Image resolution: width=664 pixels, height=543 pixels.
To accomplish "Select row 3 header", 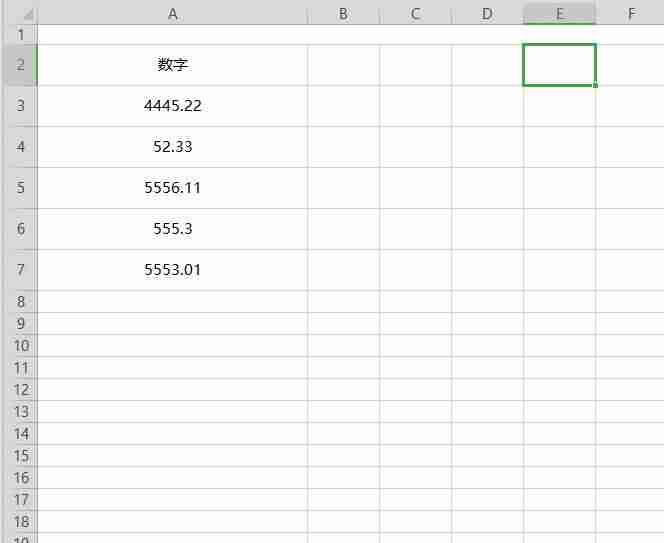I will (20, 105).
